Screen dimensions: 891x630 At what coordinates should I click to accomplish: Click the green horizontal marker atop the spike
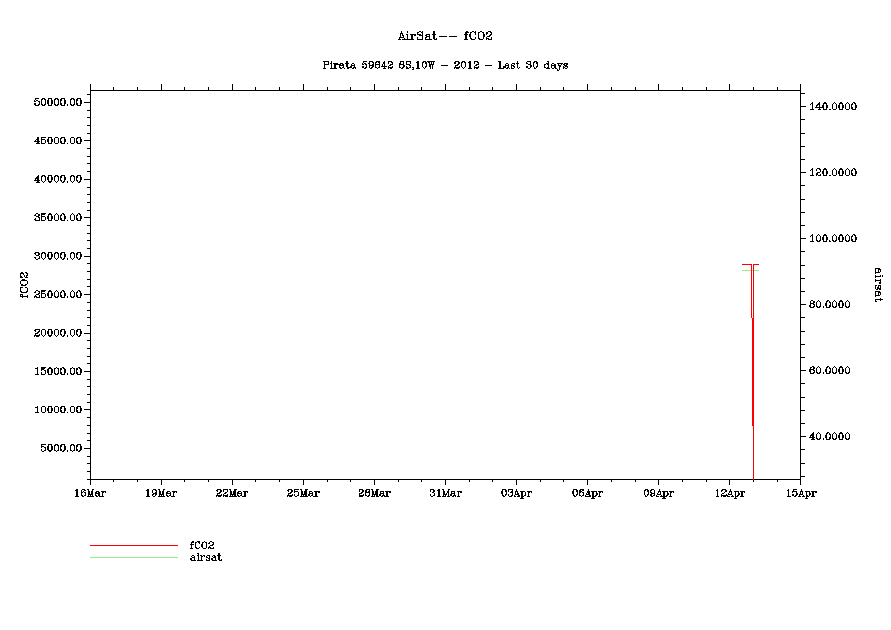[x=751, y=271]
